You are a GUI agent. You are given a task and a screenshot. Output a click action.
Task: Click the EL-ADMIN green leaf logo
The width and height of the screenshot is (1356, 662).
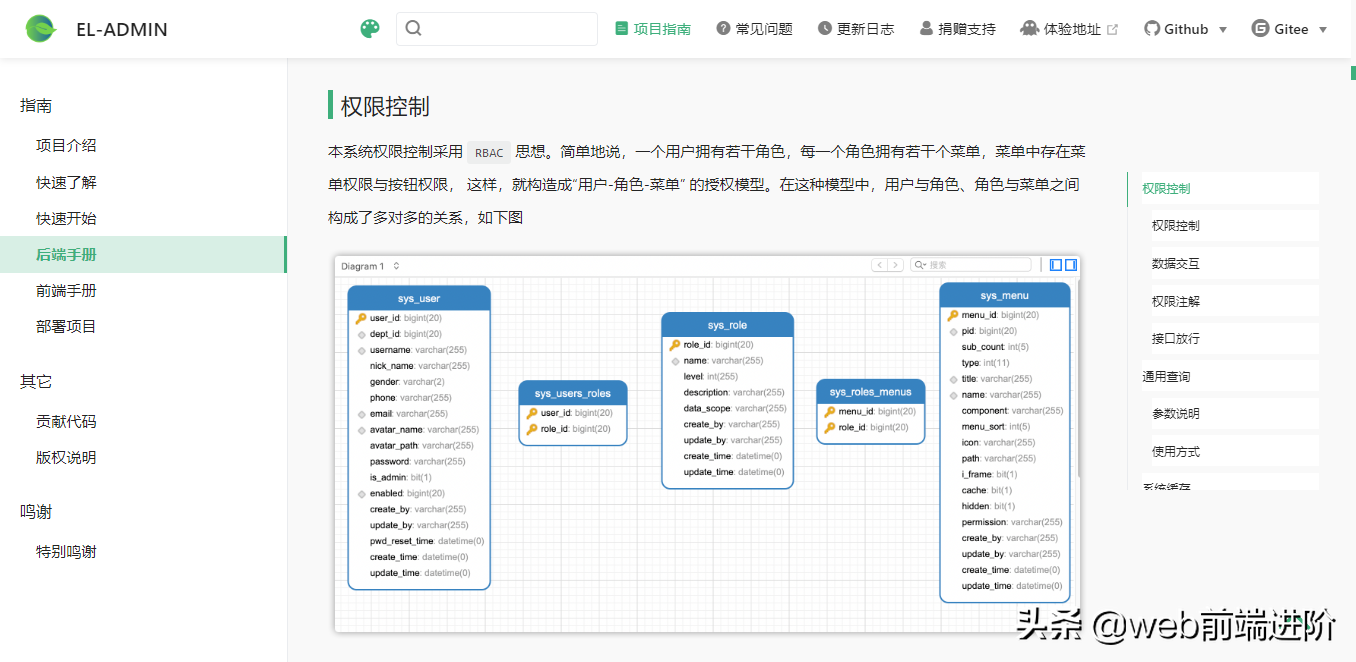(x=41, y=29)
